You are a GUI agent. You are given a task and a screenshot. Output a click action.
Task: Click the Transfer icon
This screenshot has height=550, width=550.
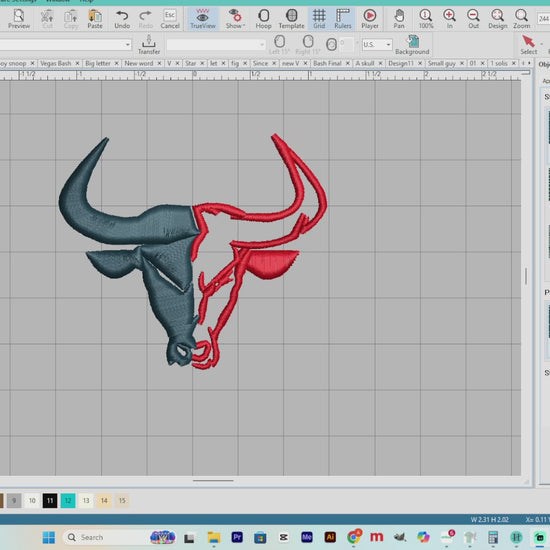[149, 45]
